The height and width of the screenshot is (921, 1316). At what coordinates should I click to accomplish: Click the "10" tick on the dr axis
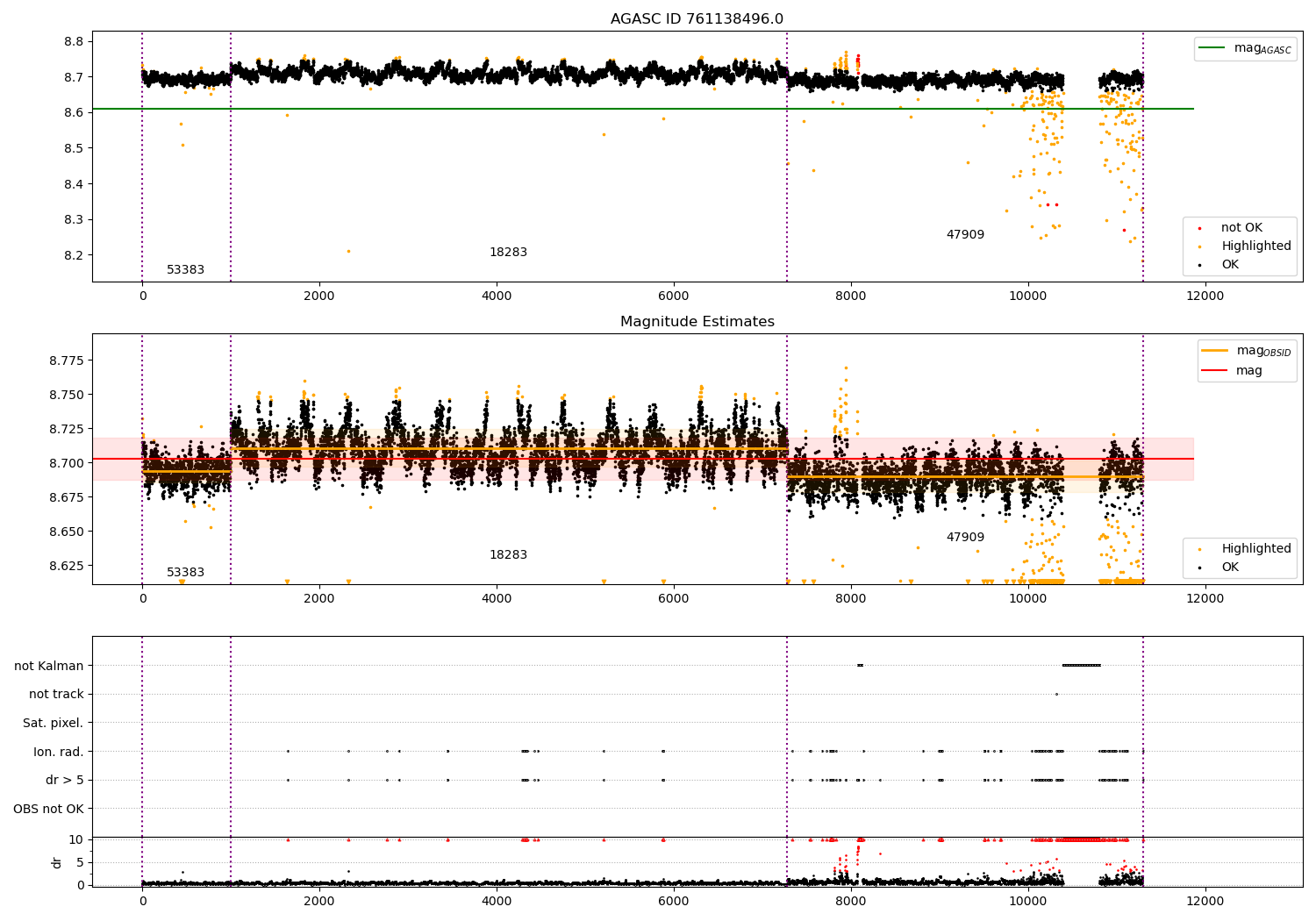click(76, 840)
